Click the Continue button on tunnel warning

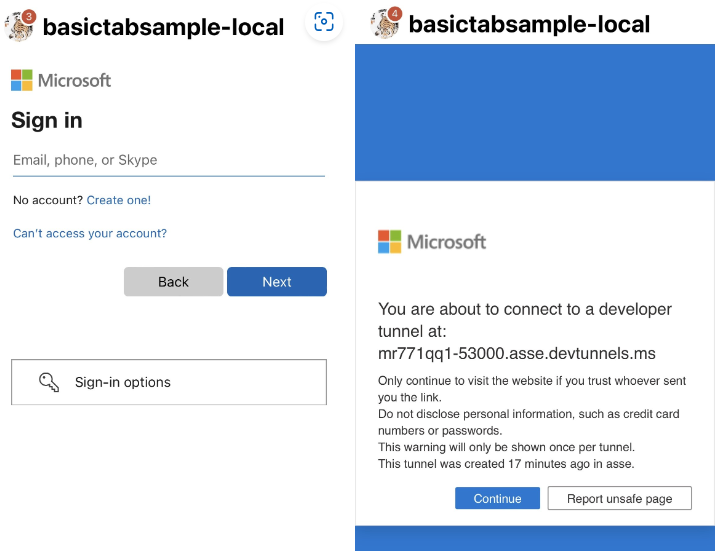(497, 498)
